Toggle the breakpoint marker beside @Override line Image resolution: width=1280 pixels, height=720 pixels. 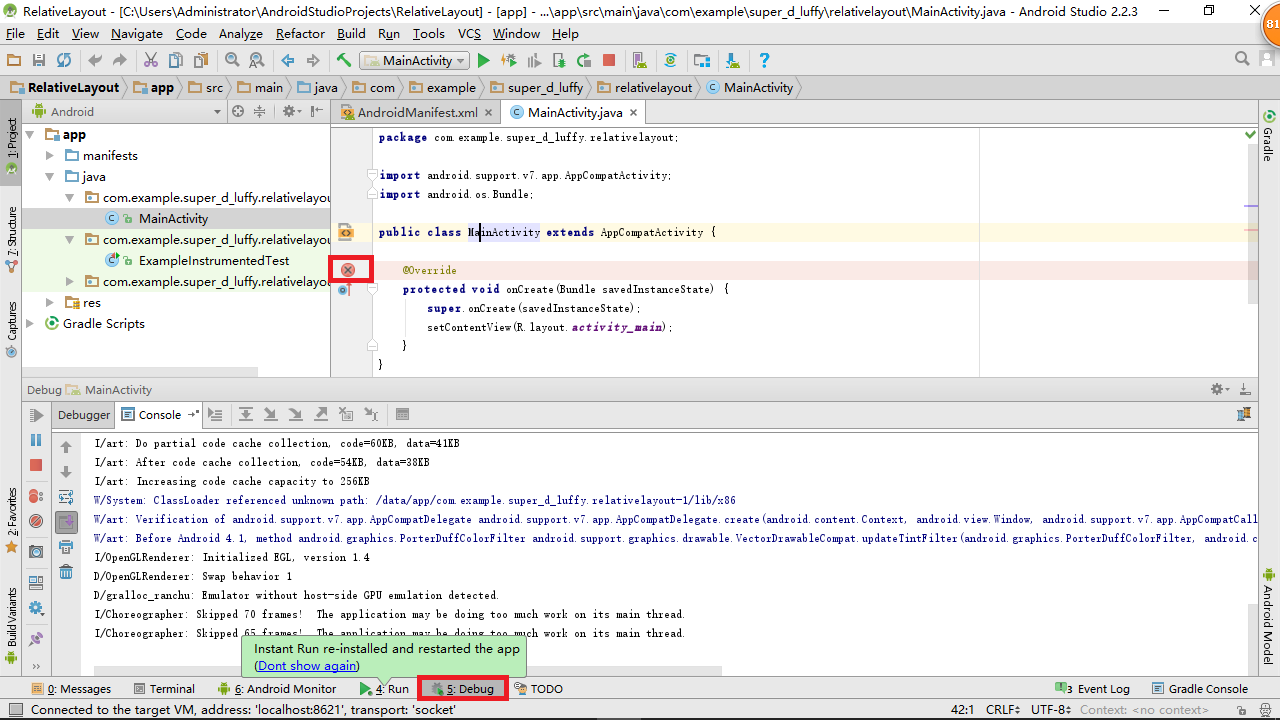pos(348,270)
